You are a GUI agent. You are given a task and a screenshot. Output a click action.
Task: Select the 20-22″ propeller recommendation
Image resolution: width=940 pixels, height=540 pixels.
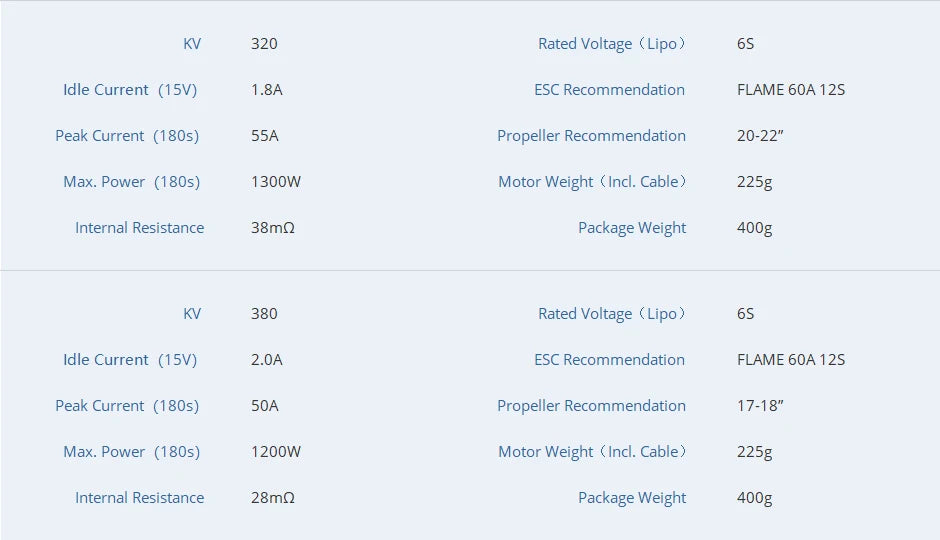click(x=760, y=136)
